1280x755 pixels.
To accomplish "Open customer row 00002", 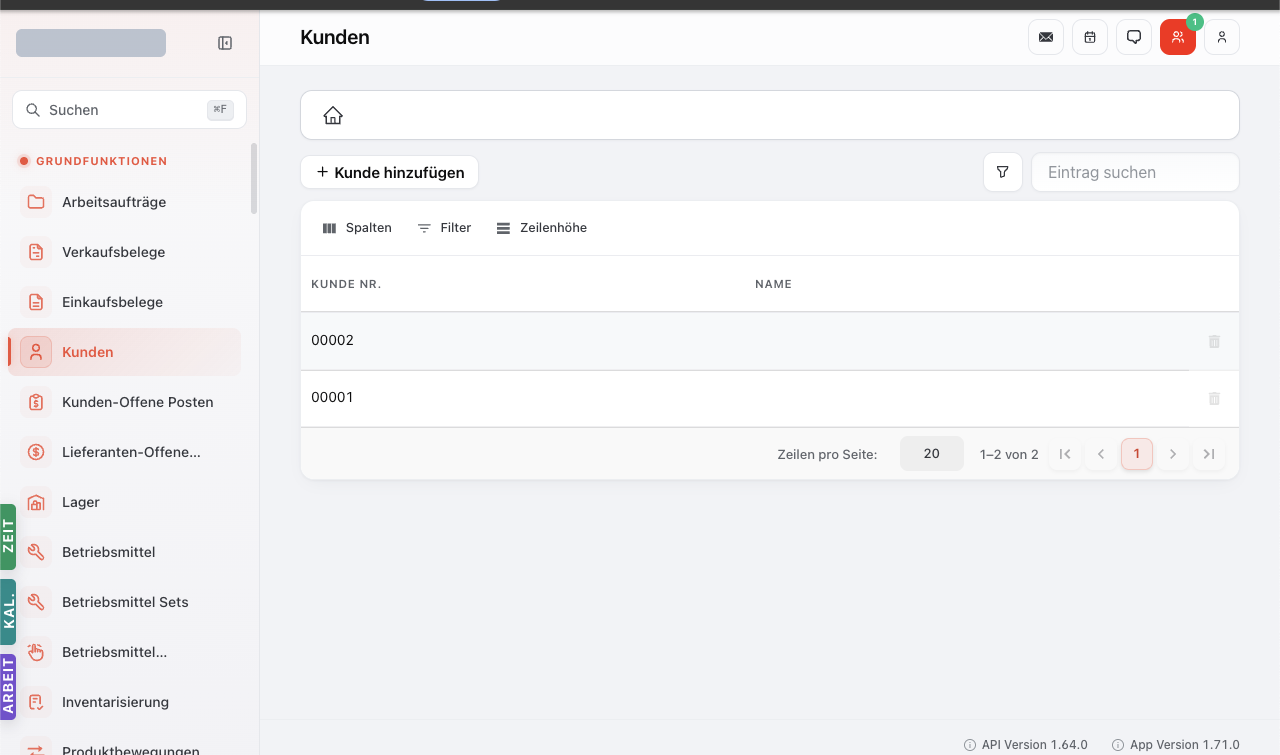I will (x=770, y=341).
